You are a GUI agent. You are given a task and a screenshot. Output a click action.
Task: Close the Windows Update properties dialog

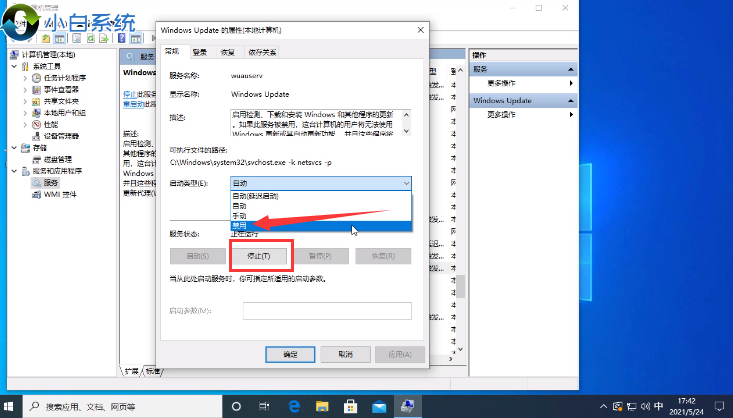click(420, 30)
